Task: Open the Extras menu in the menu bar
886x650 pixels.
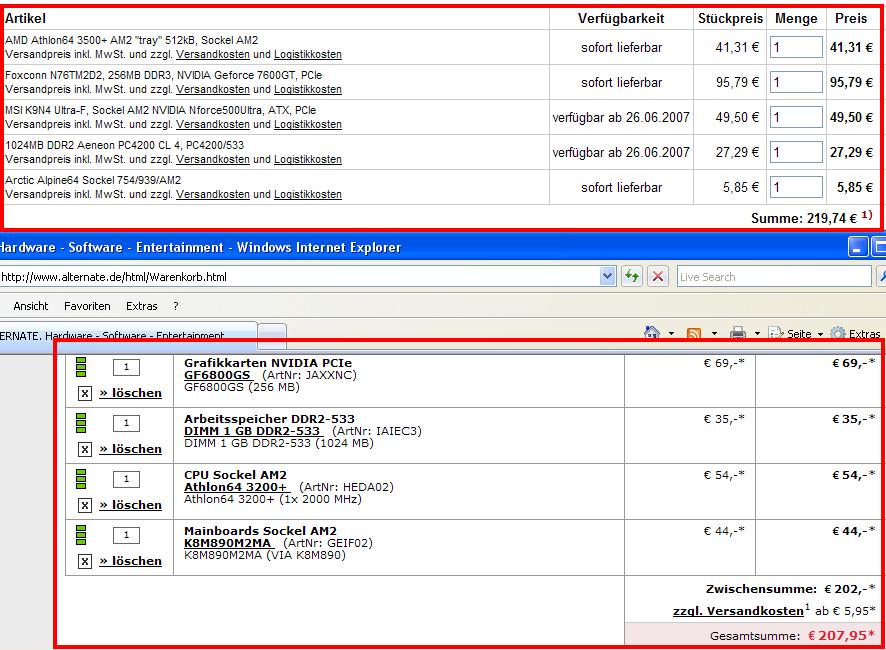Action: (141, 306)
